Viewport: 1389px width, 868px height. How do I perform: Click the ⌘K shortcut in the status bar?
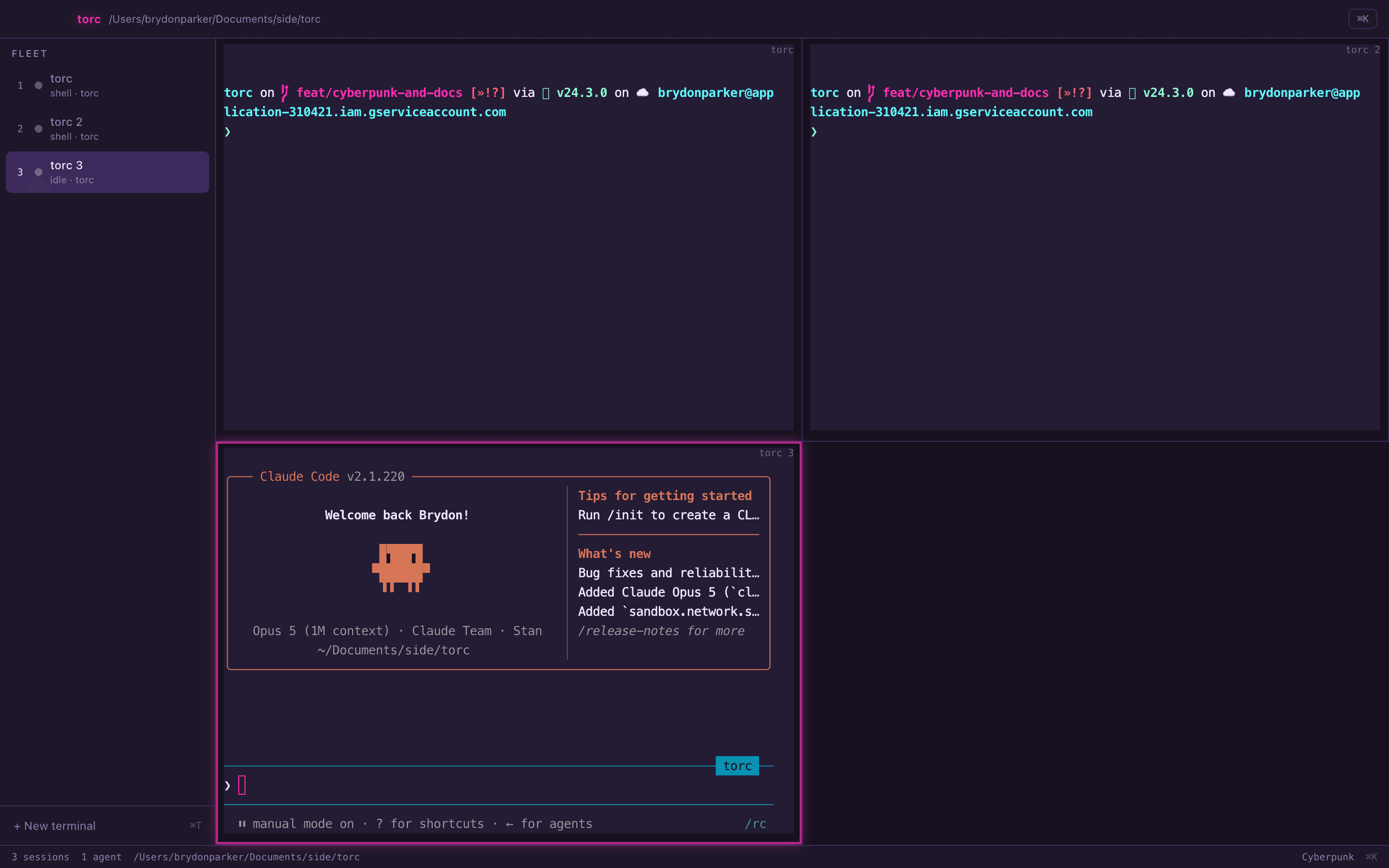tap(1371, 856)
